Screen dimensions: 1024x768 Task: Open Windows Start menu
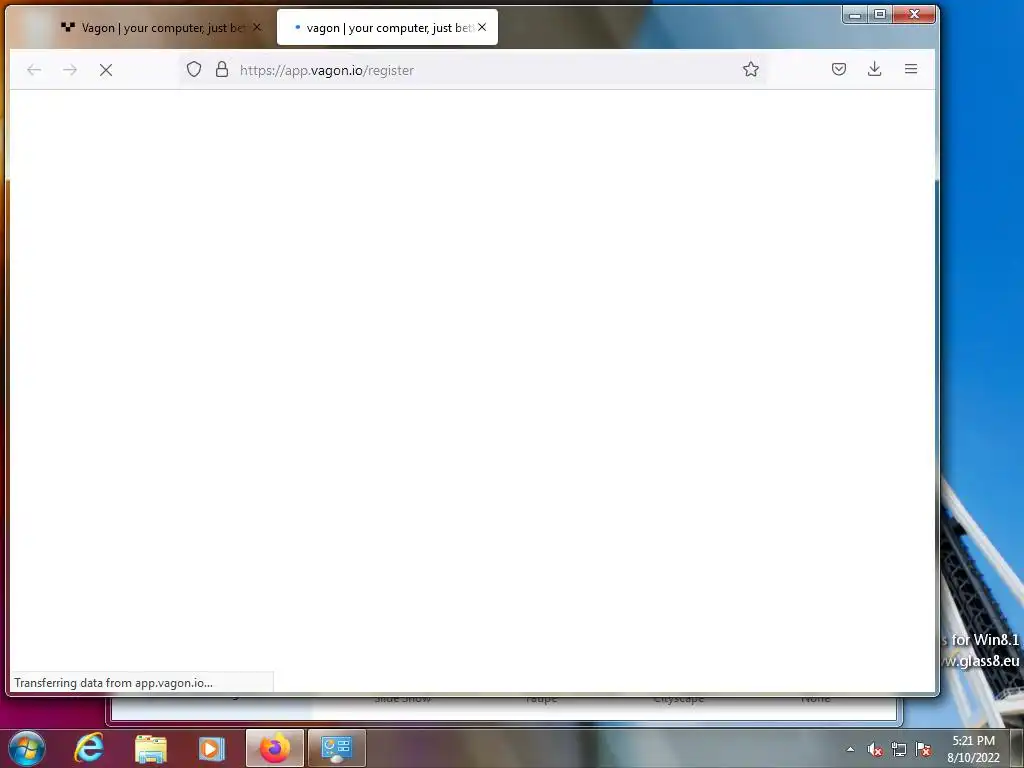27,748
